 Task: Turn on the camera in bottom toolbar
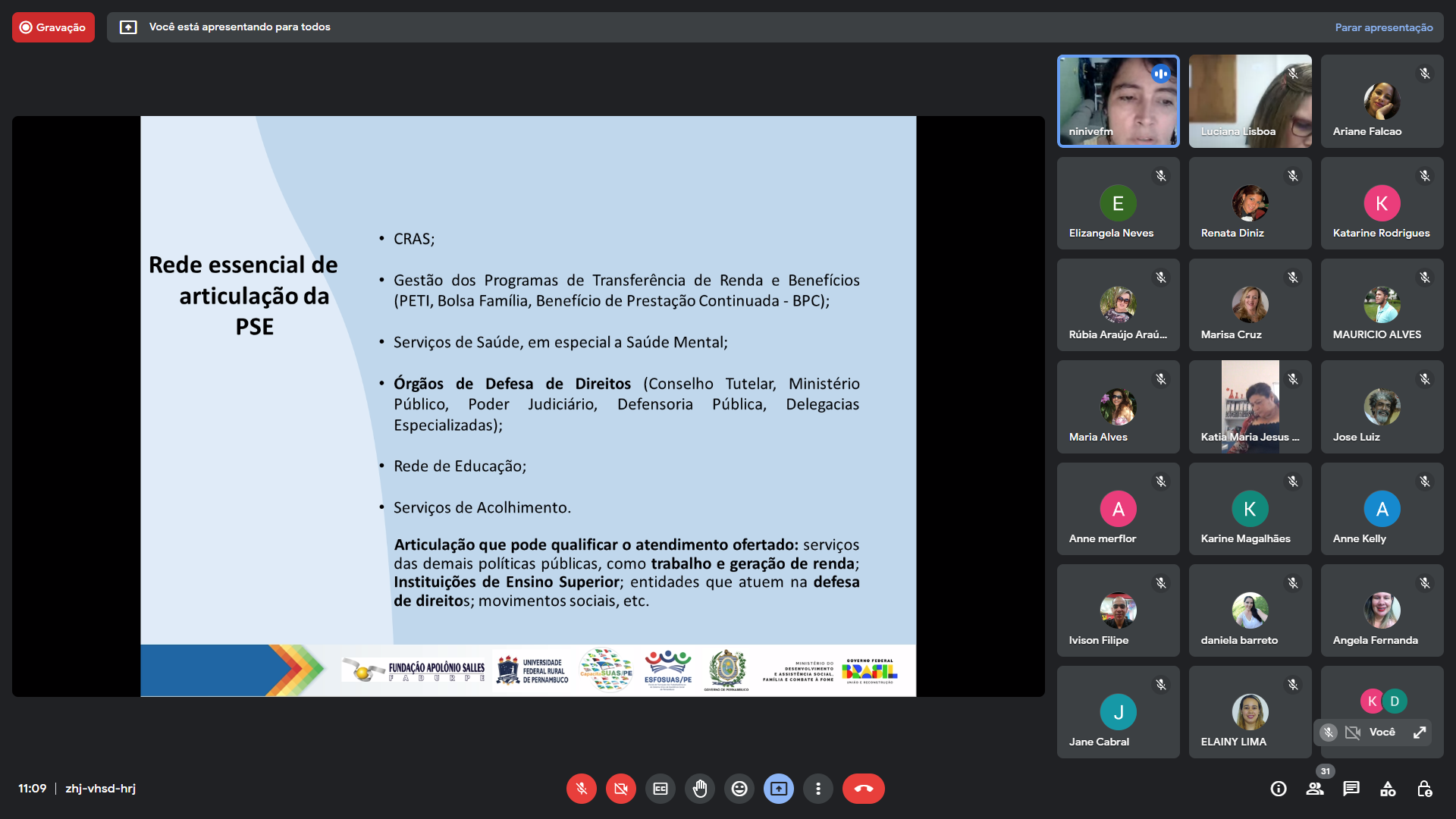(x=620, y=789)
